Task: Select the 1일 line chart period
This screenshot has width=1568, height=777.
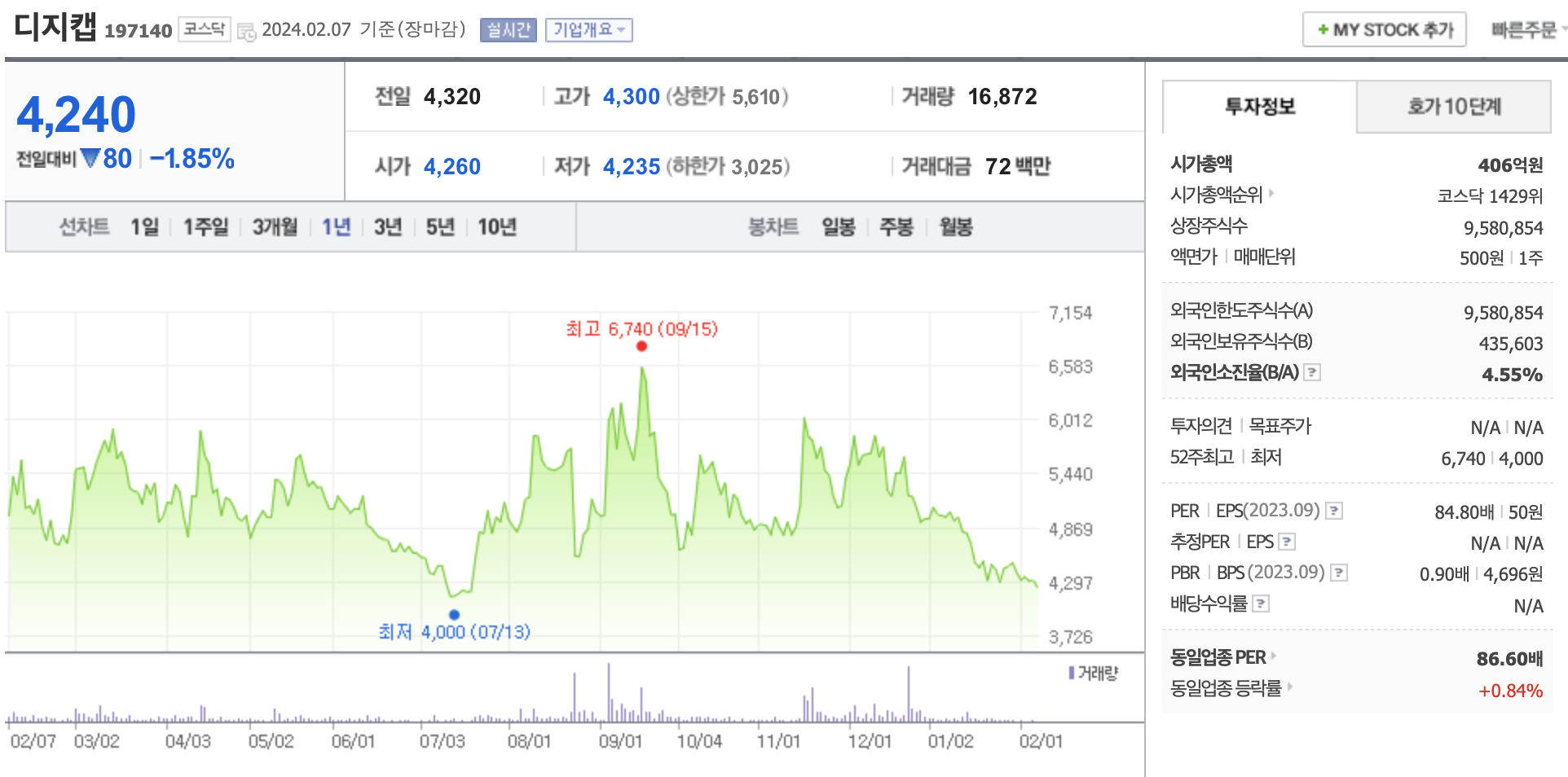Action: click(145, 226)
